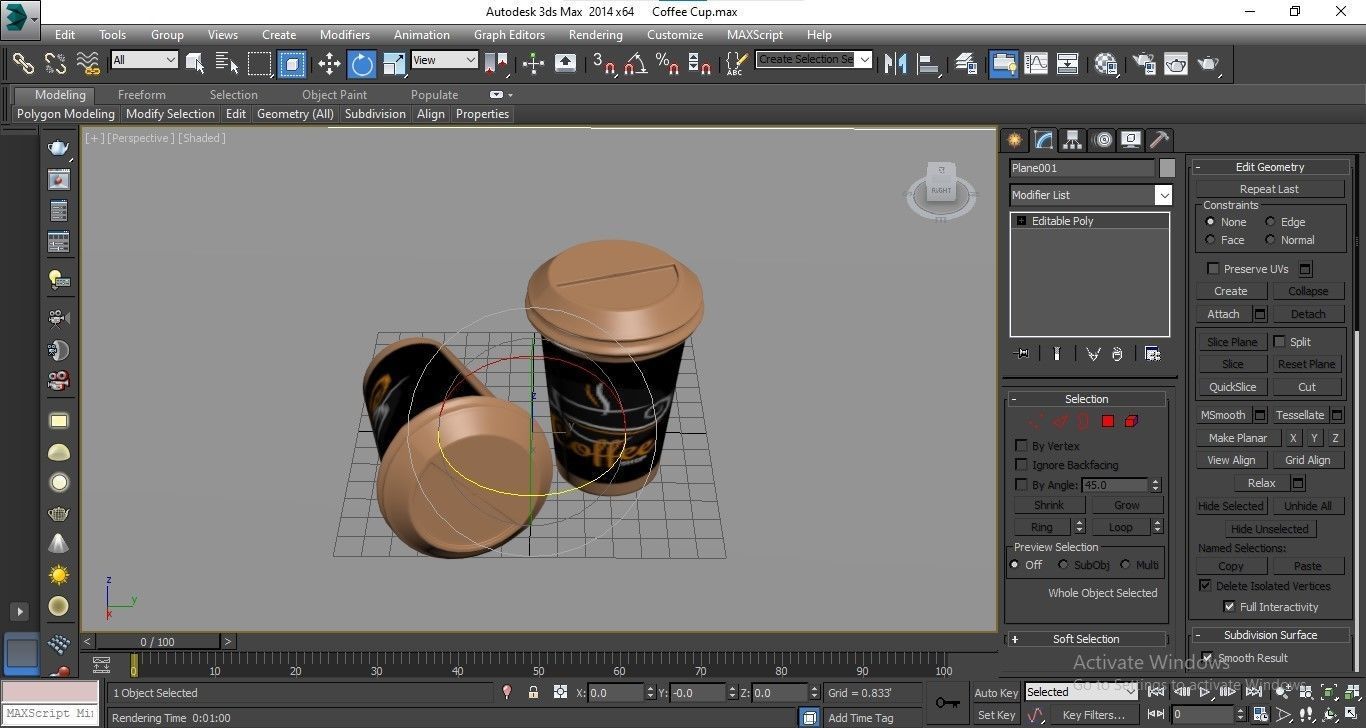The image size is (1366, 728).
Task: Uncheck Full Interactivity checkbox
Action: click(x=1229, y=606)
